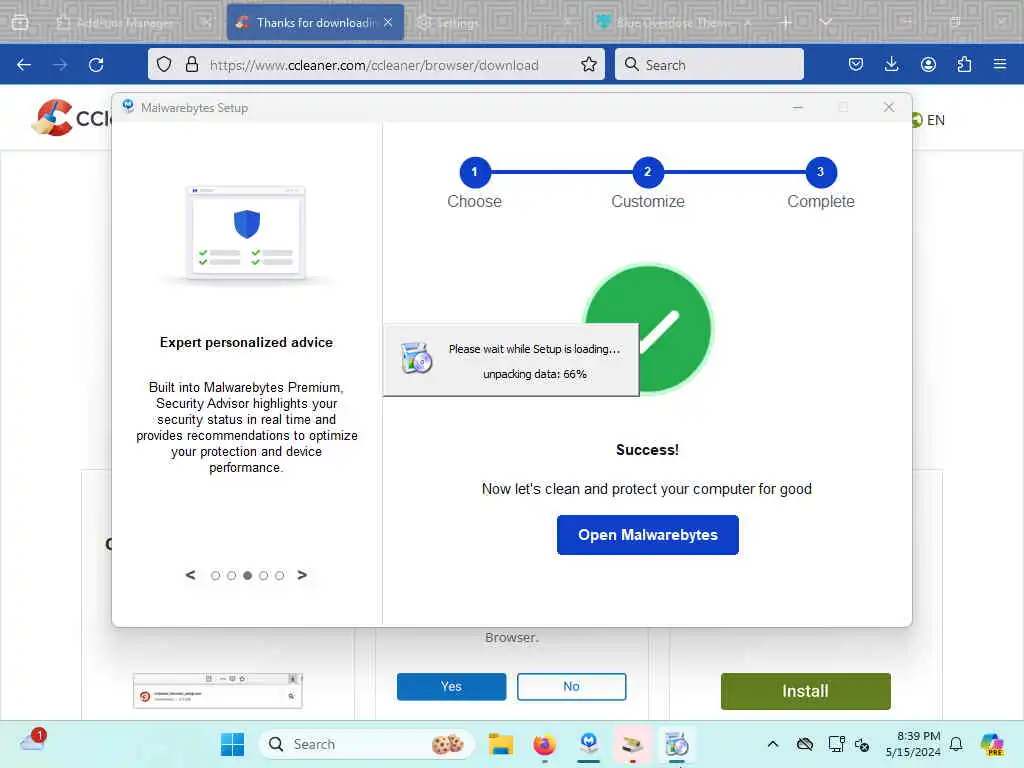The image size is (1024, 768).
Task: Click CCleaner logo on the webpage
Action: (x=71, y=118)
